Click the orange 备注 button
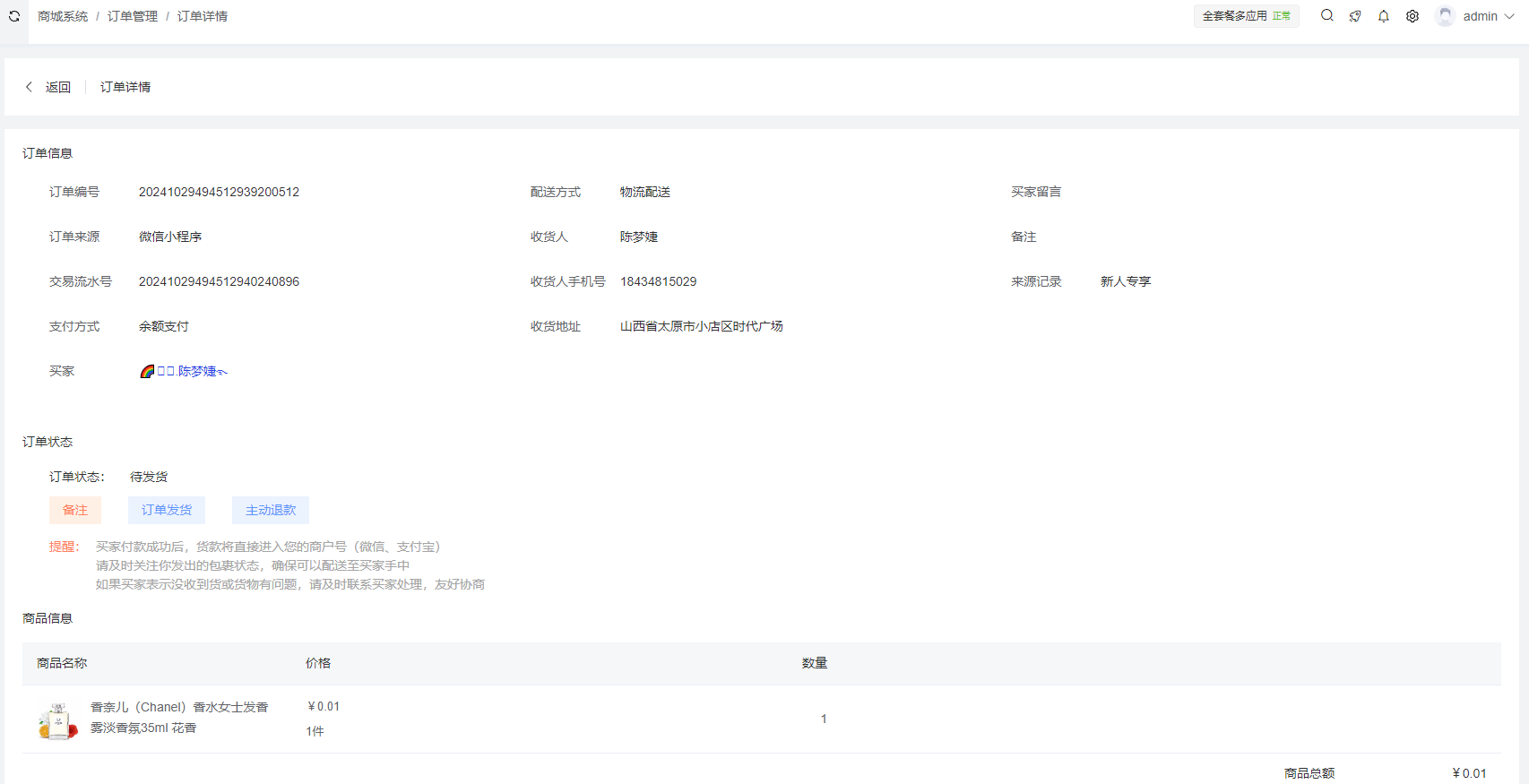 (x=75, y=510)
